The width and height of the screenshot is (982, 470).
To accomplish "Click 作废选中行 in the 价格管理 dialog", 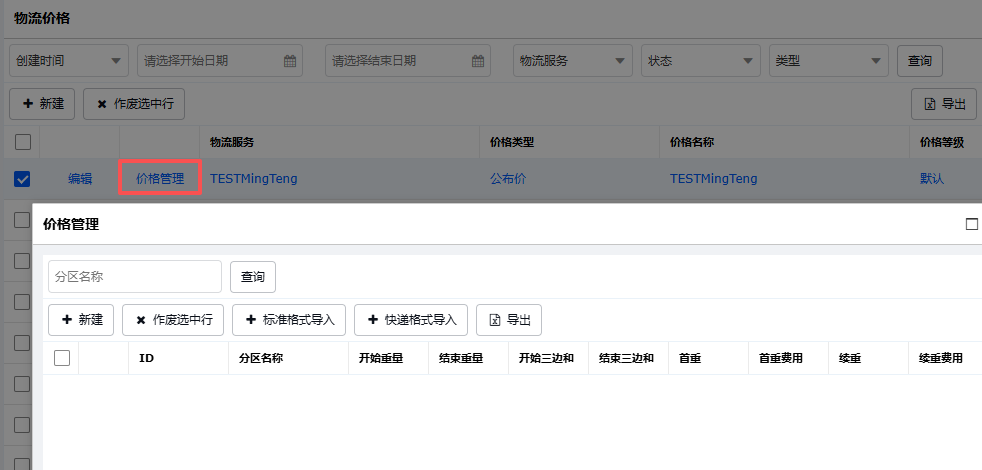I will point(173,320).
